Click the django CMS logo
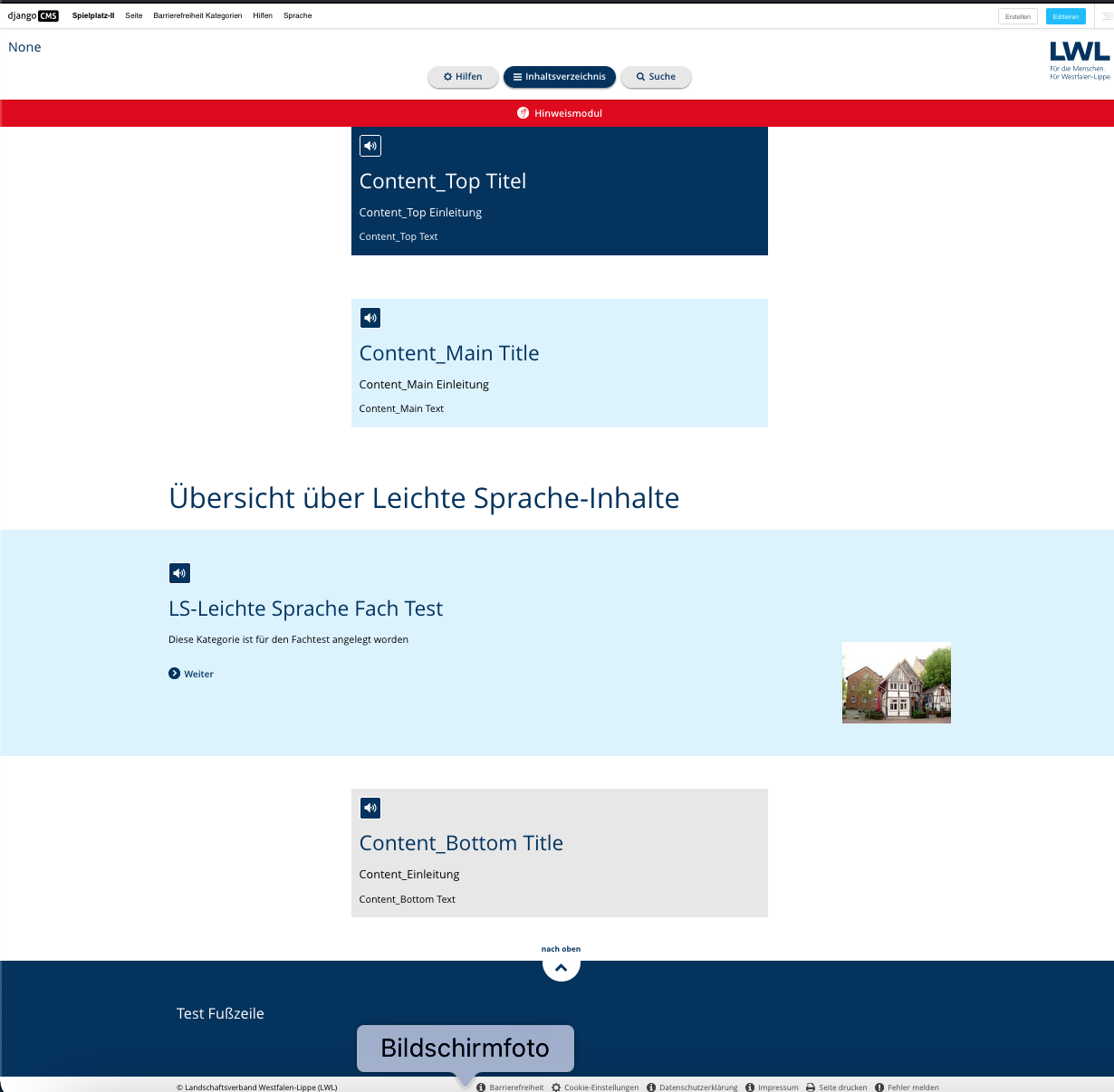This screenshot has height=1092, width=1114. [33, 15]
